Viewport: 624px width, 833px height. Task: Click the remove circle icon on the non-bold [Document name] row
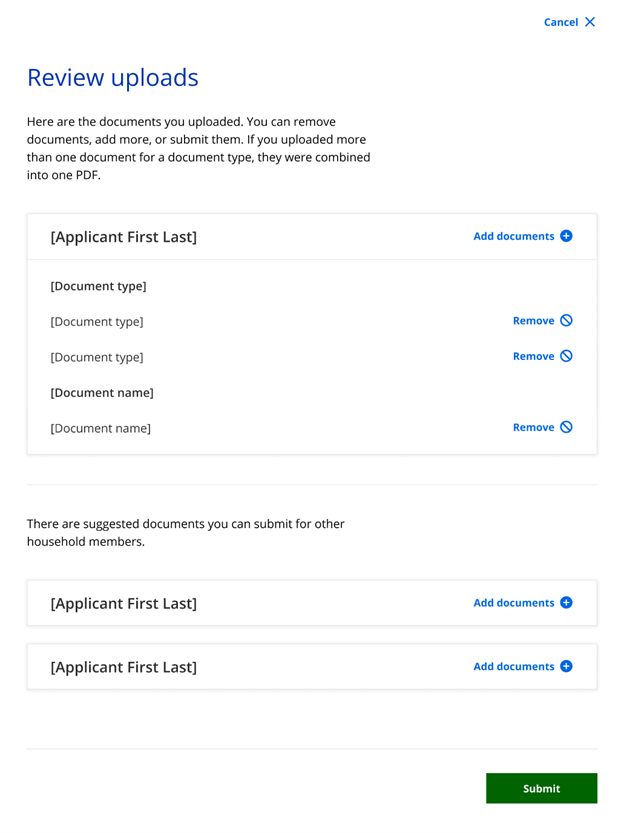pos(567,427)
